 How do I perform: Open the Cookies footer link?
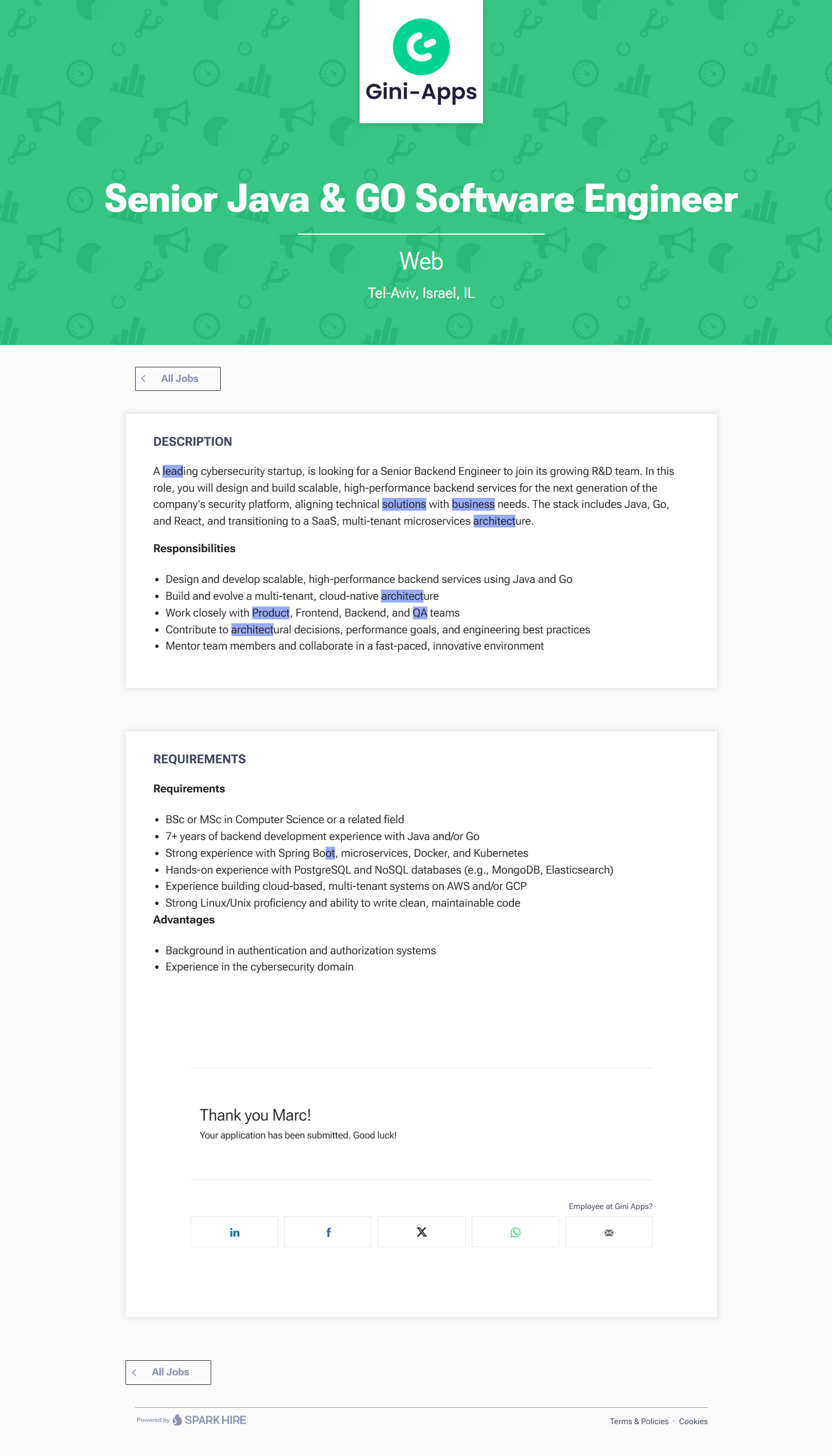(692, 1421)
